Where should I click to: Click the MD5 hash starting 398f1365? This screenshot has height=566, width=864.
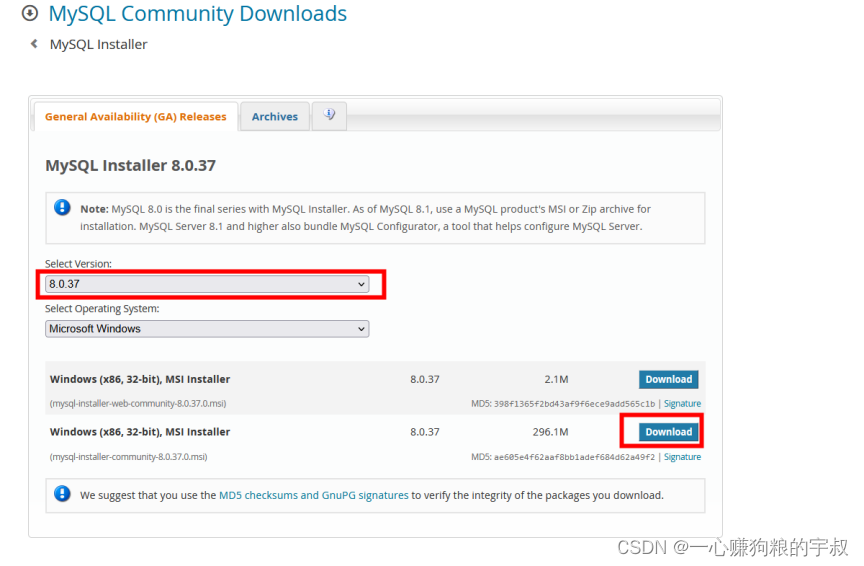coord(574,403)
